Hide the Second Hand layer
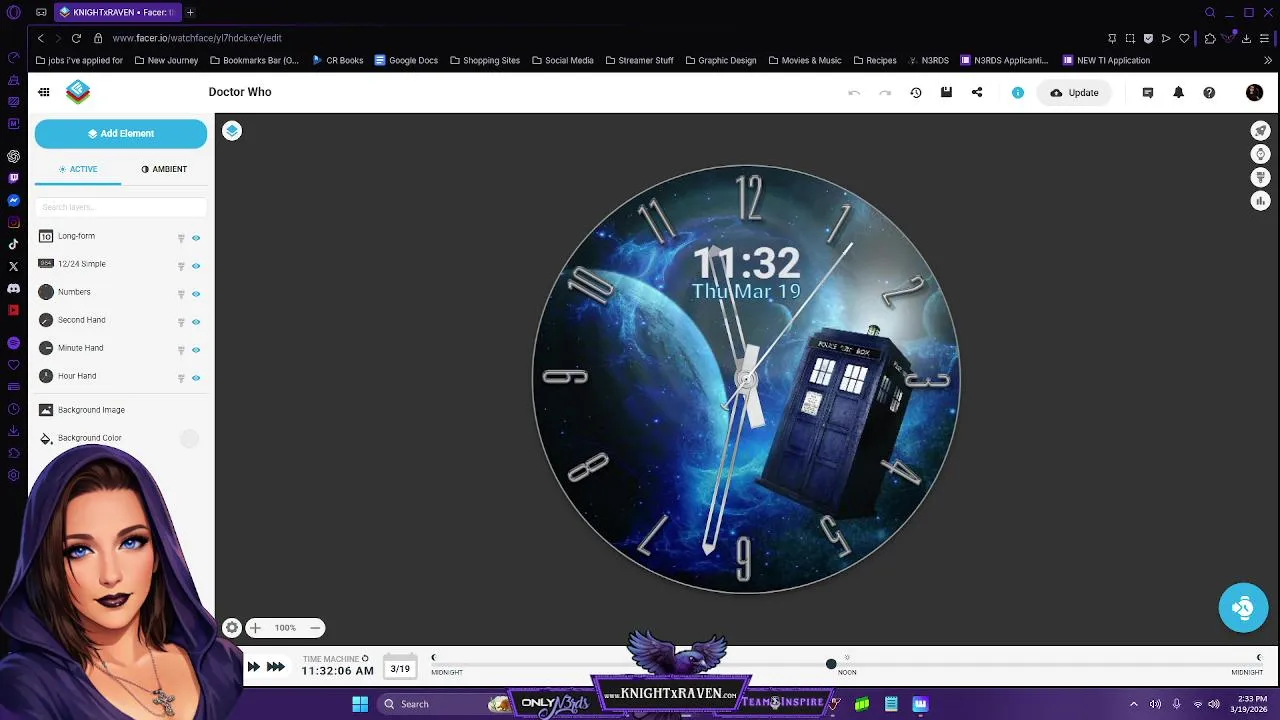The image size is (1280, 720). (196, 322)
